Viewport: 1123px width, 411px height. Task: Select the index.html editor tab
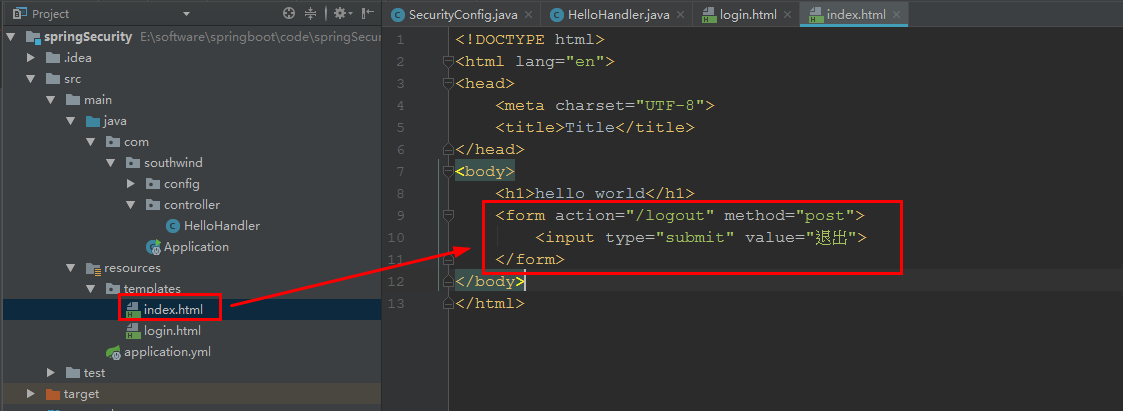[x=853, y=14]
